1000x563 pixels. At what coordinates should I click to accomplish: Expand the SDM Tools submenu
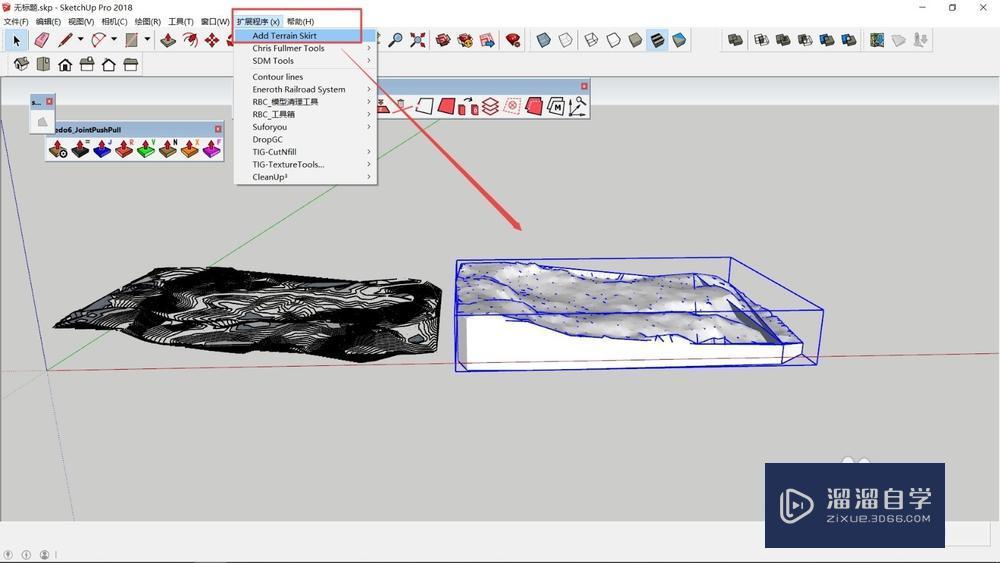(306, 61)
